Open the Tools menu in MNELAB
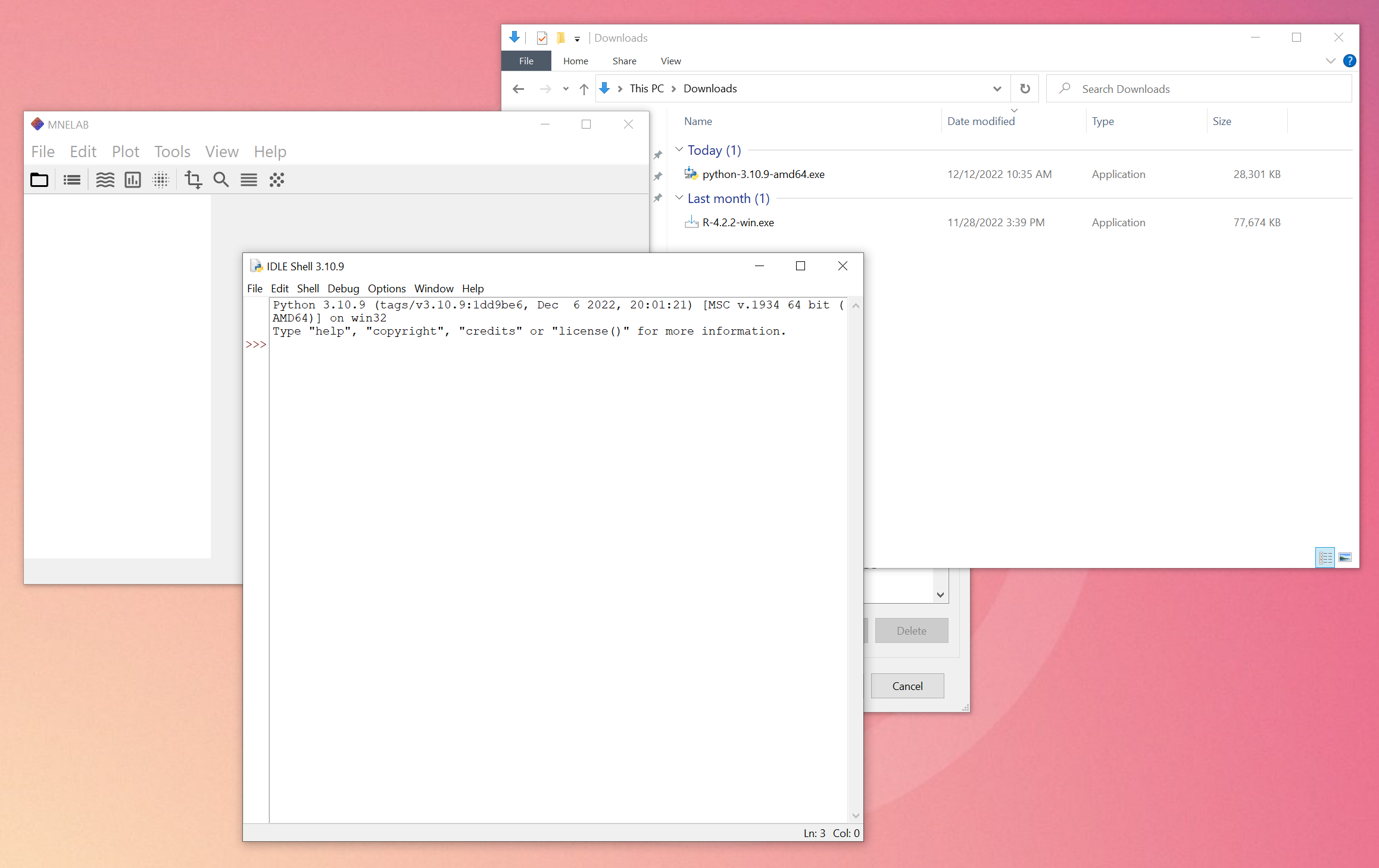The width and height of the screenshot is (1379, 868). (172, 152)
